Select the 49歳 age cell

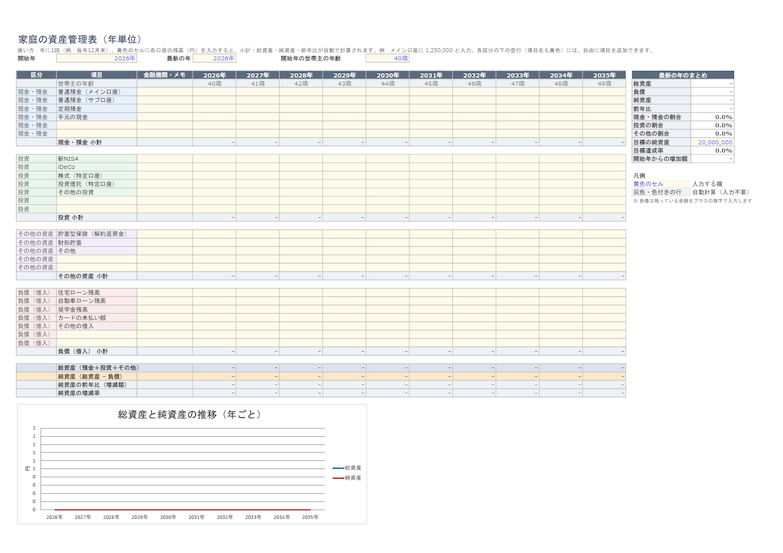pos(604,83)
